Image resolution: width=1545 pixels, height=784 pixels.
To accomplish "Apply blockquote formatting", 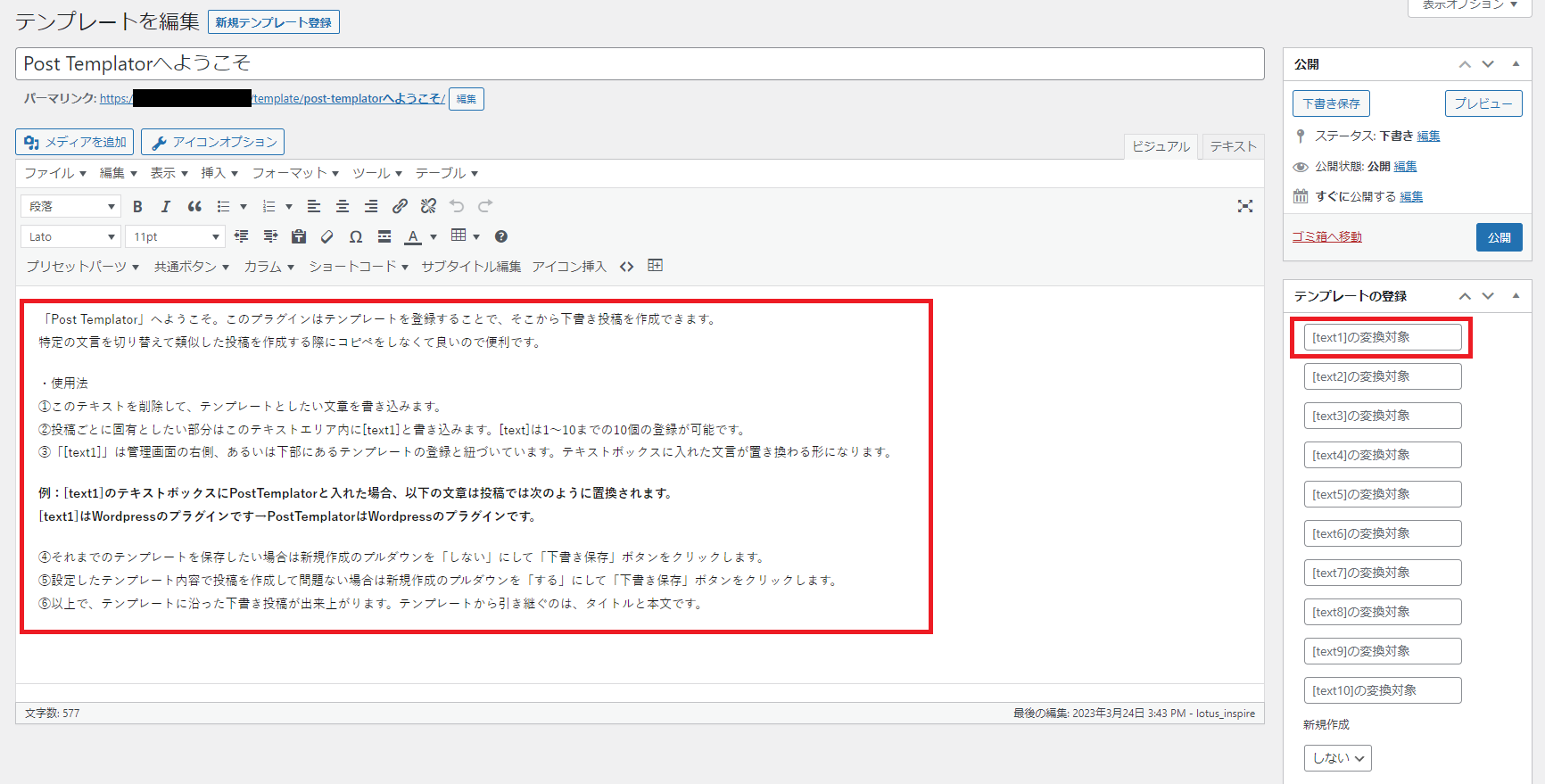I will tap(194, 207).
